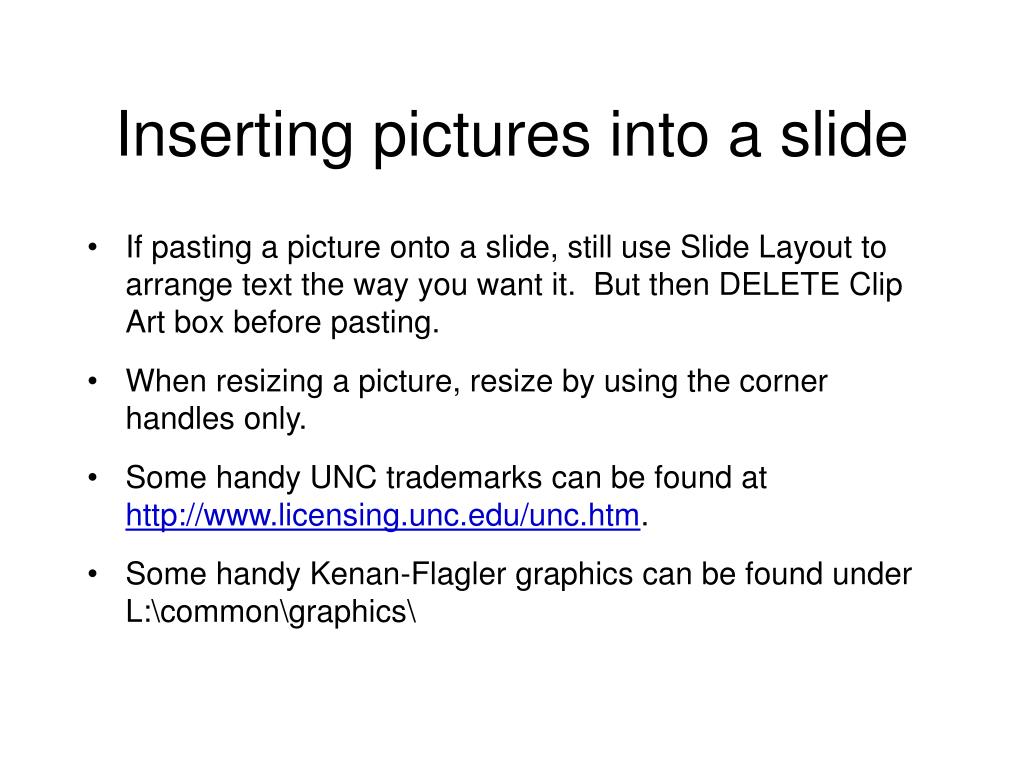Click the bullet dot before "If pasting"
Image resolution: width=1024 pixels, height=768 pixels.
pyautogui.click(x=92, y=248)
